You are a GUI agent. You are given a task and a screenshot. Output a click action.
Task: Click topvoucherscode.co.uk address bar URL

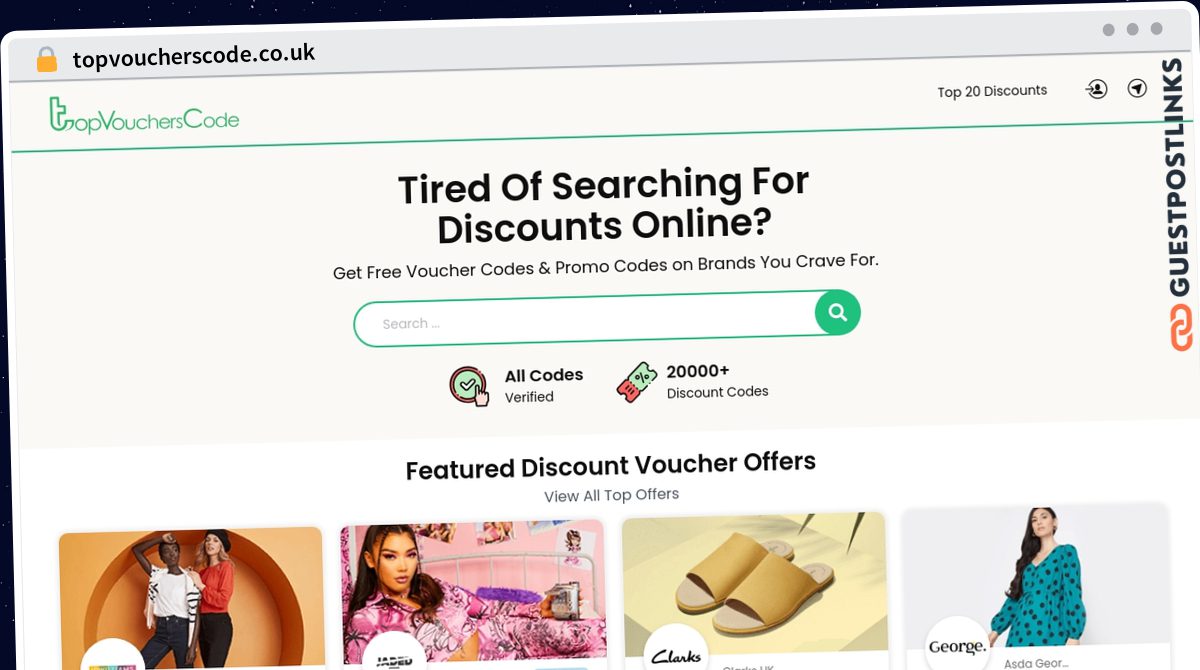click(194, 56)
